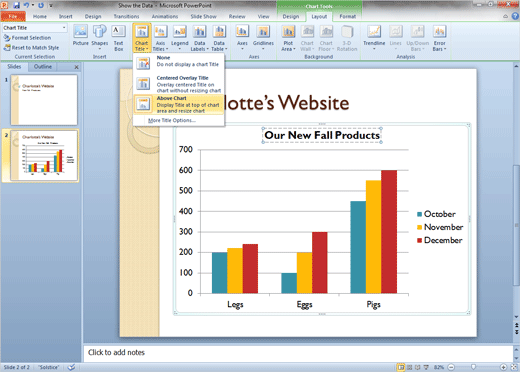Insert a Text Box

point(119,37)
